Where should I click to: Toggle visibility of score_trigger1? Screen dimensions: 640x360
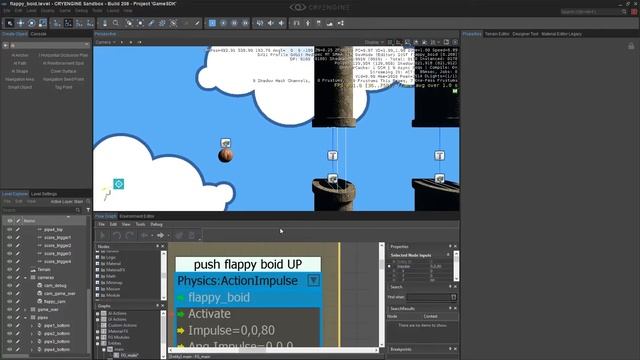tap(9, 238)
